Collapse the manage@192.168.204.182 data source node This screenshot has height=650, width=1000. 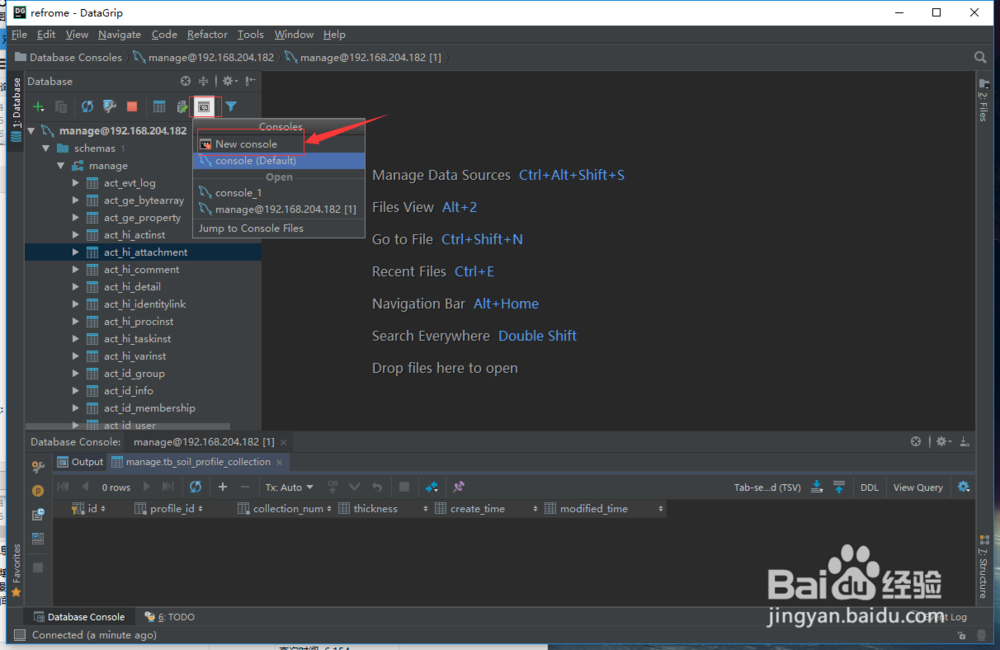pos(31,131)
